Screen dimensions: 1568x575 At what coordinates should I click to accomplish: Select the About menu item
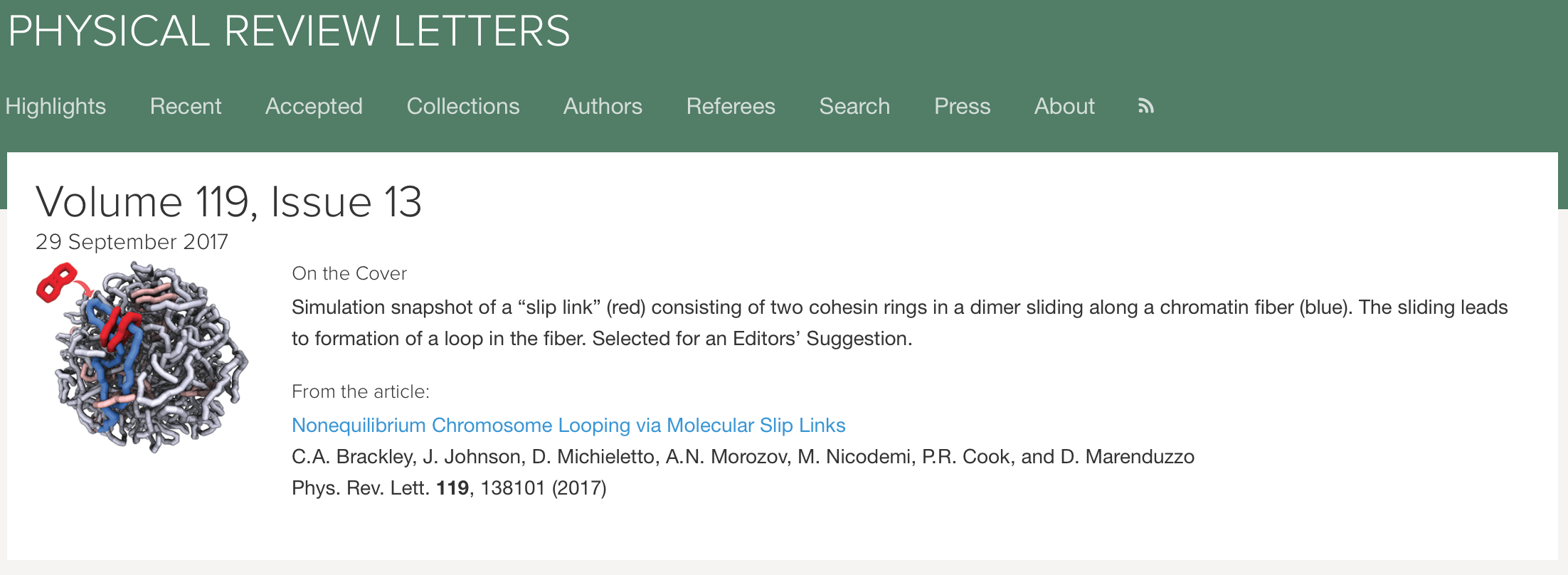point(1064,106)
